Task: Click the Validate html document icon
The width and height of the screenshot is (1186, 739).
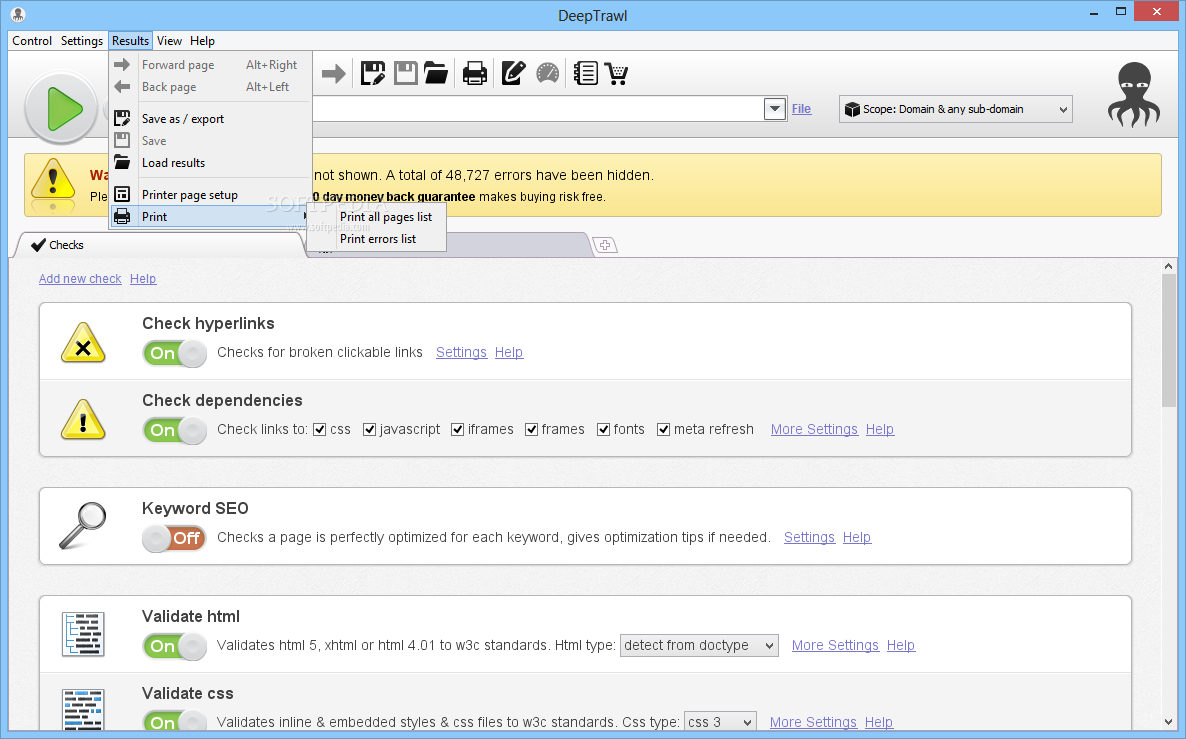Action: [x=83, y=634]
